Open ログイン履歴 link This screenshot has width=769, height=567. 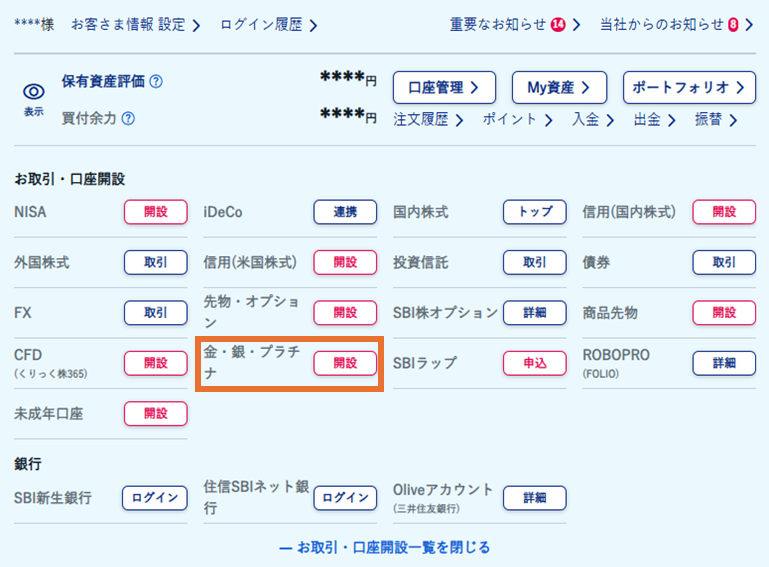pyautogui.click(x=268, y=25)
